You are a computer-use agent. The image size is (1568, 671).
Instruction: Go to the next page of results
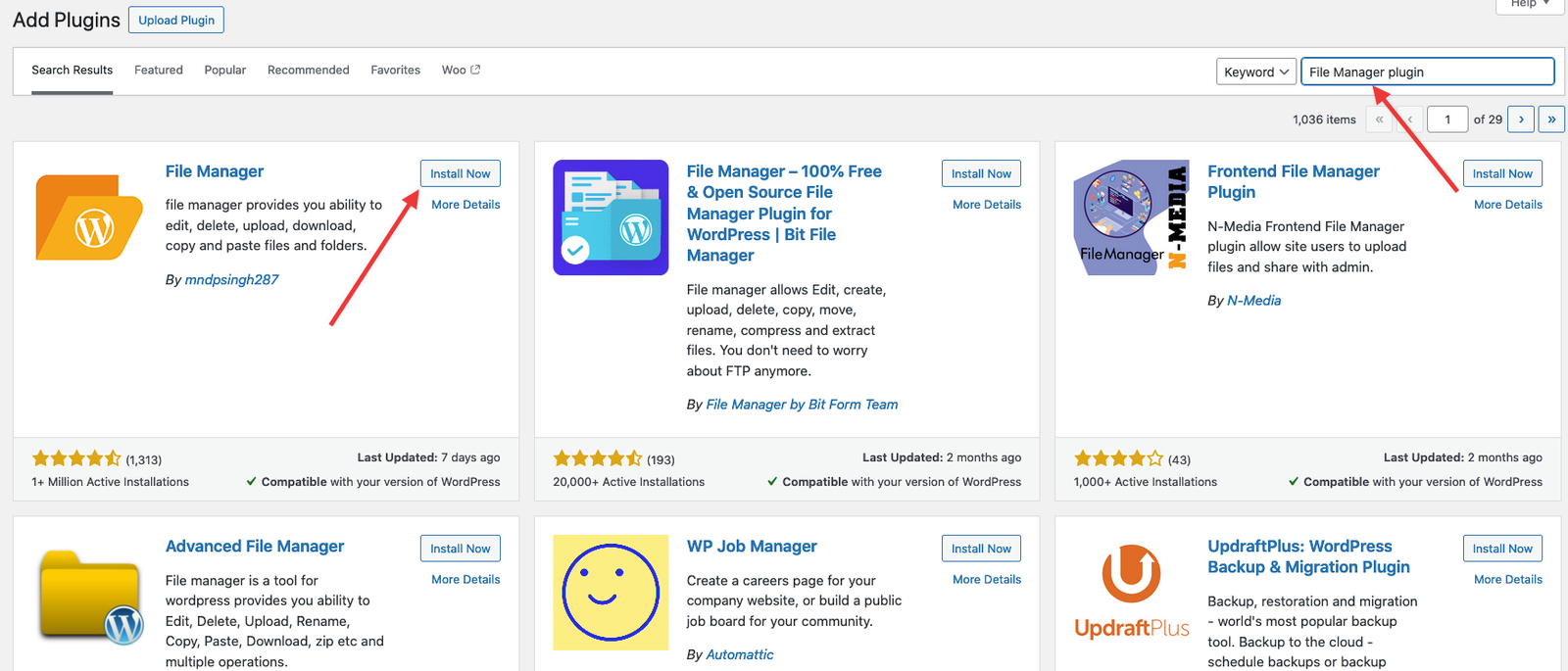pyautogui.click(x=1521, y=120)
